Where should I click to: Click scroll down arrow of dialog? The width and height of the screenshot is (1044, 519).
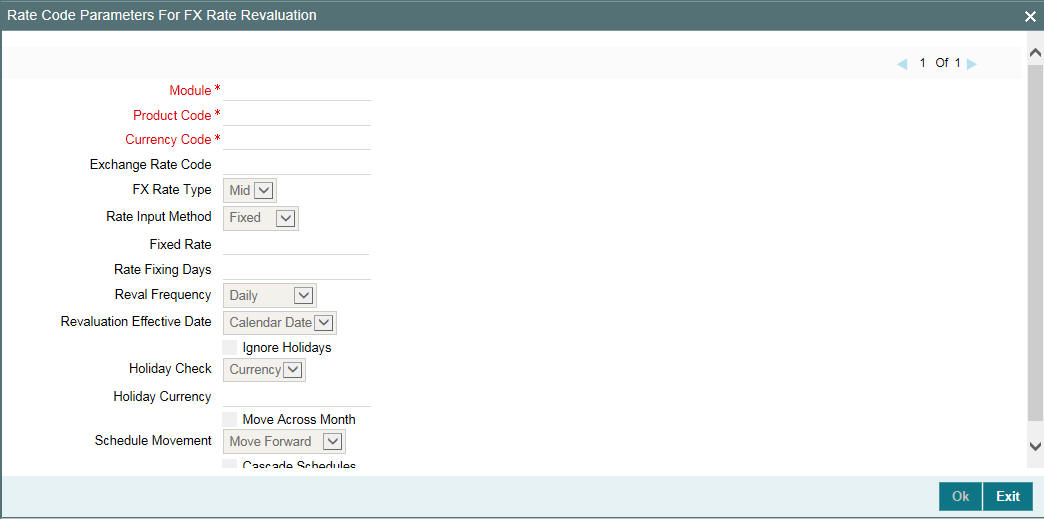click(x=1035, y=445)
